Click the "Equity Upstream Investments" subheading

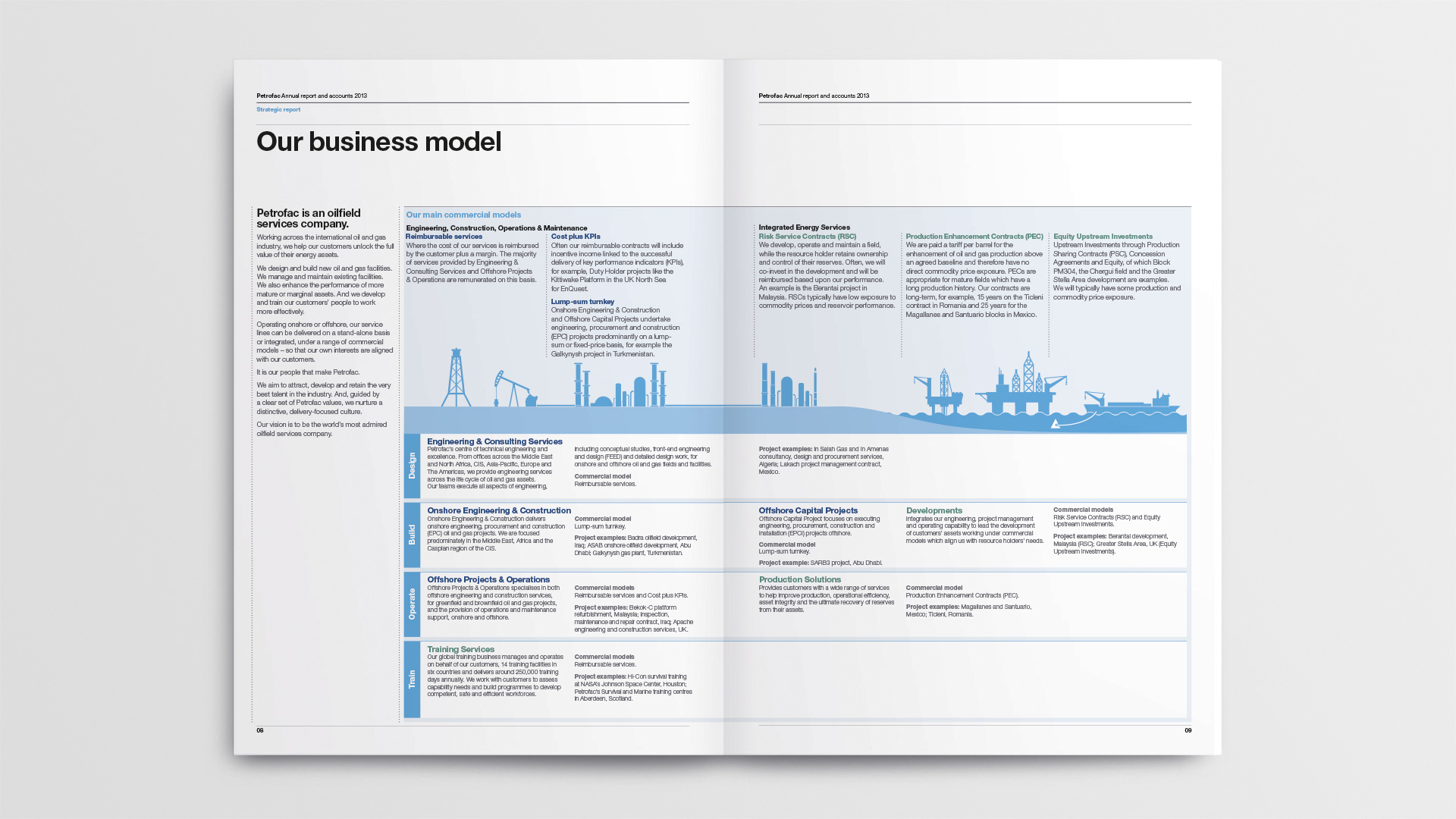pyautogui.click(x=1103, y=237)
